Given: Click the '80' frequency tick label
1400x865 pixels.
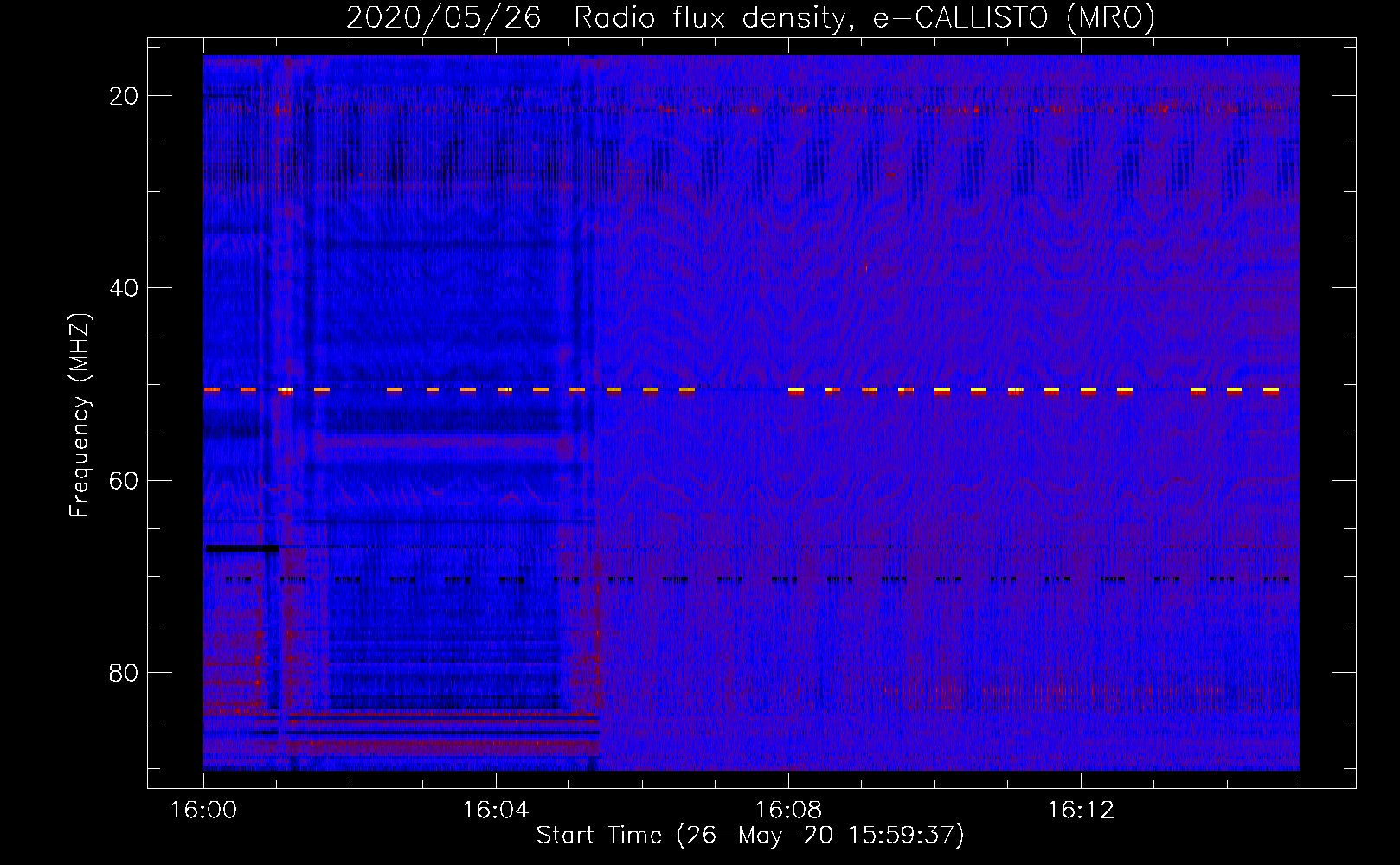Looking at the screenshot, I should [x=124, y=673].
